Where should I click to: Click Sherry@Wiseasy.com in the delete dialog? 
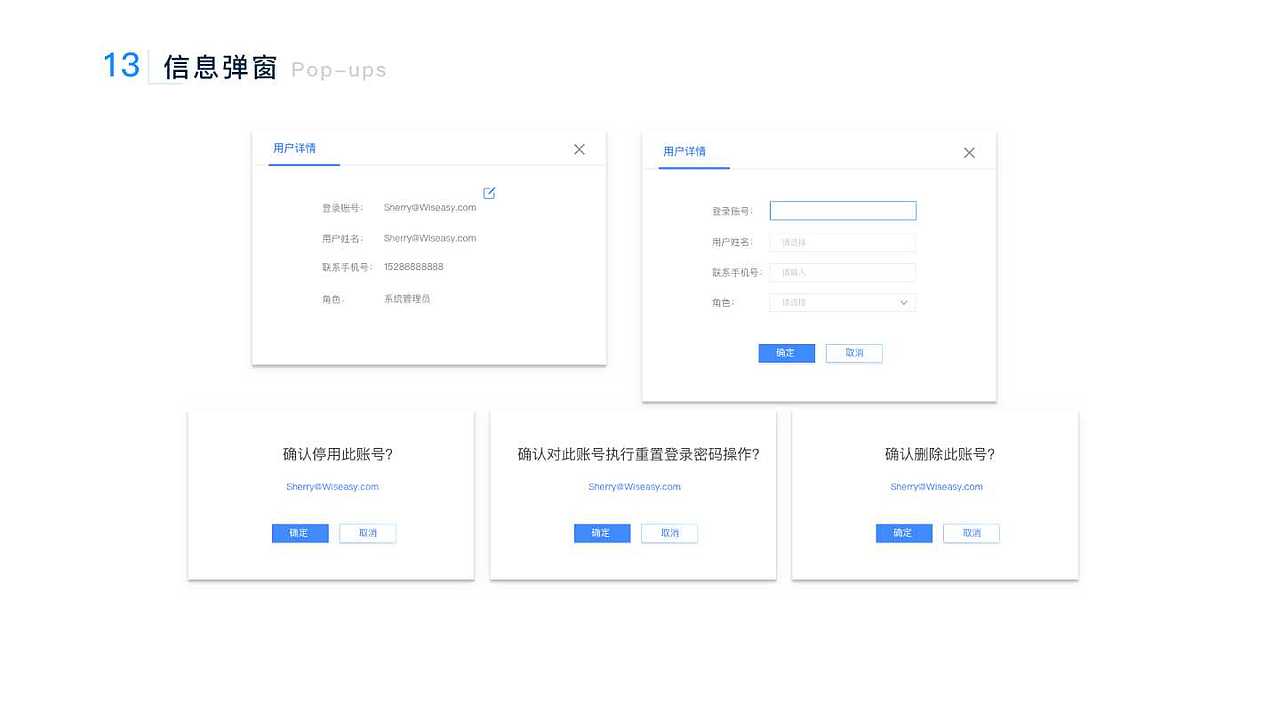click(x=934, y=487)
